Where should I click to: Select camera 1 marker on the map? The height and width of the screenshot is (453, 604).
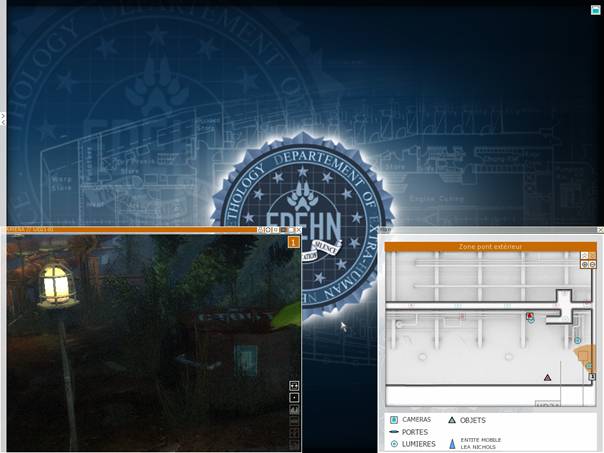[592, 376]
